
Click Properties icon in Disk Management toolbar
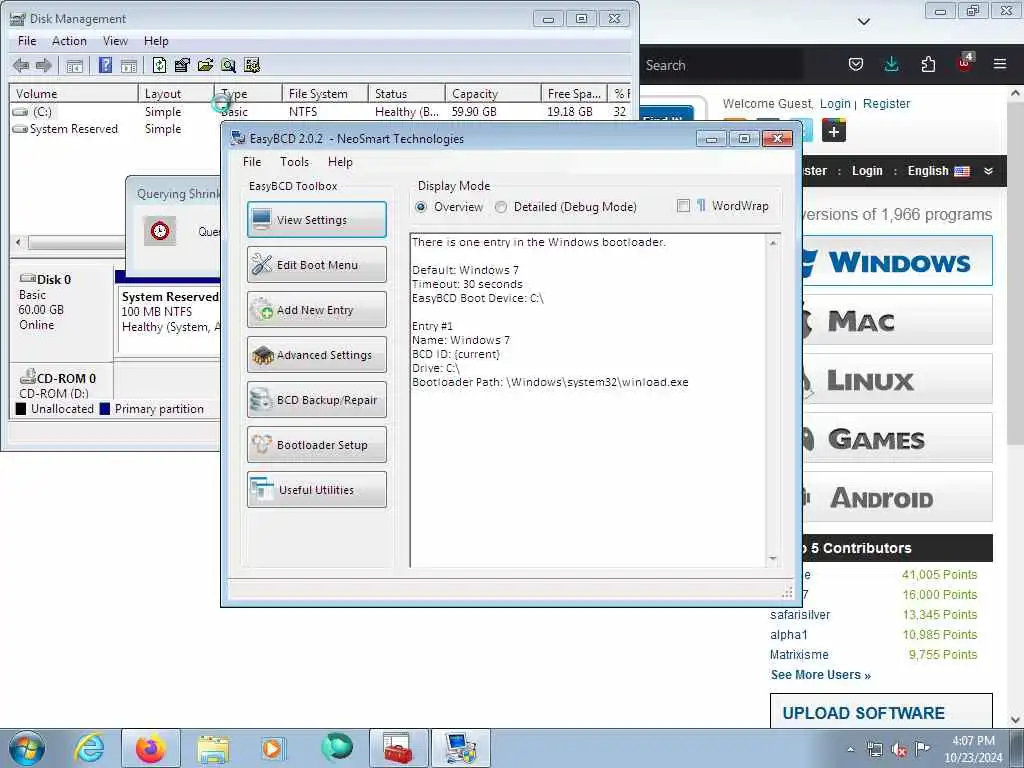click(x=182, y=65)
